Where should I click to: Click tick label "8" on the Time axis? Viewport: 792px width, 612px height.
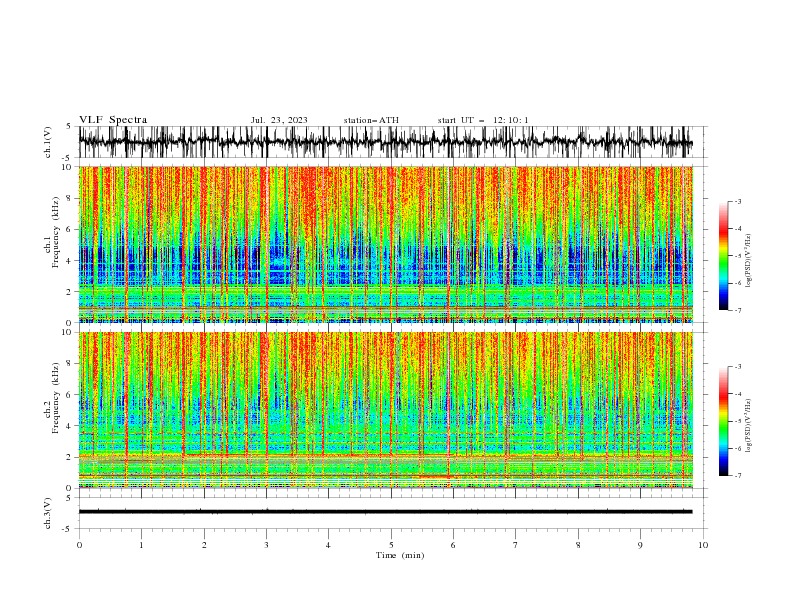[x=578, y=545]
